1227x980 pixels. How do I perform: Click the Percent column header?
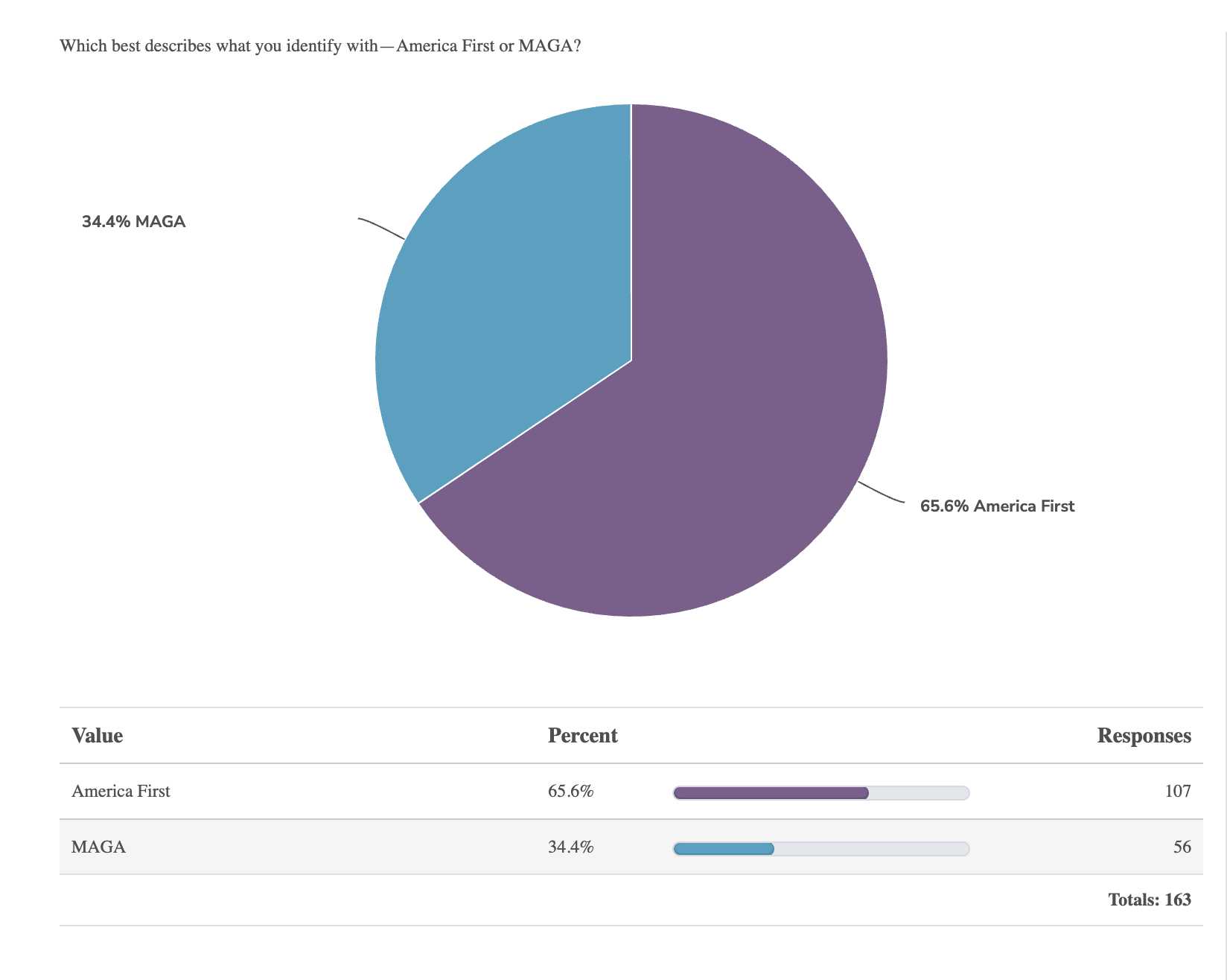tap(582, 736)
